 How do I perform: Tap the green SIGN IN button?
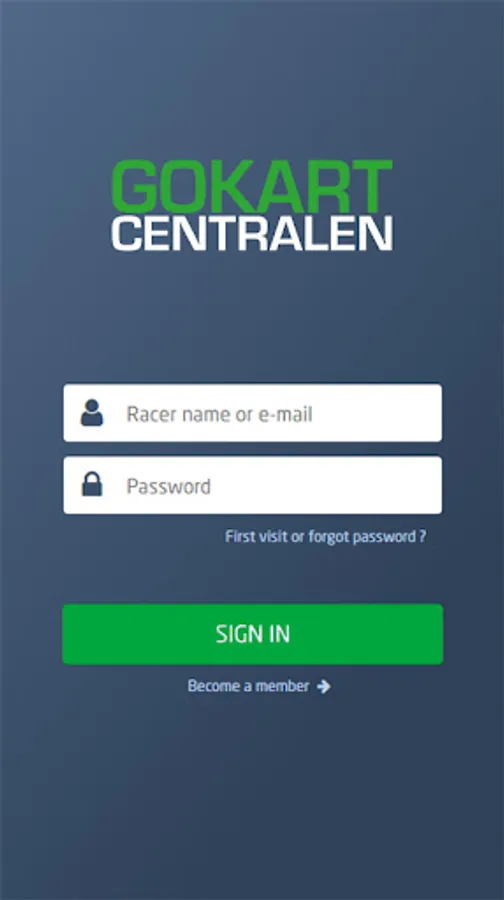[x=253, y=634]
